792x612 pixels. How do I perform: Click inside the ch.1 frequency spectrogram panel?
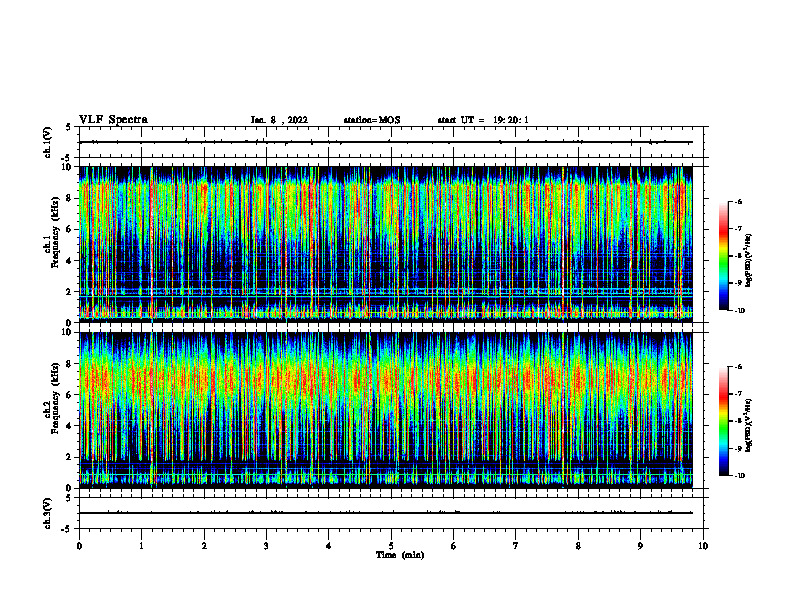pos(385,244)
